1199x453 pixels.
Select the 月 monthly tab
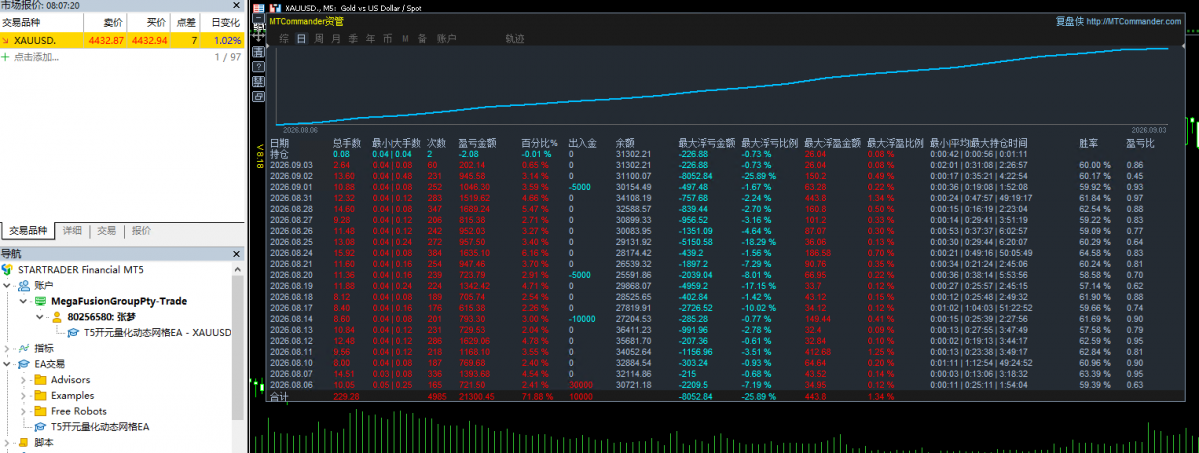[x=336, y=37]
